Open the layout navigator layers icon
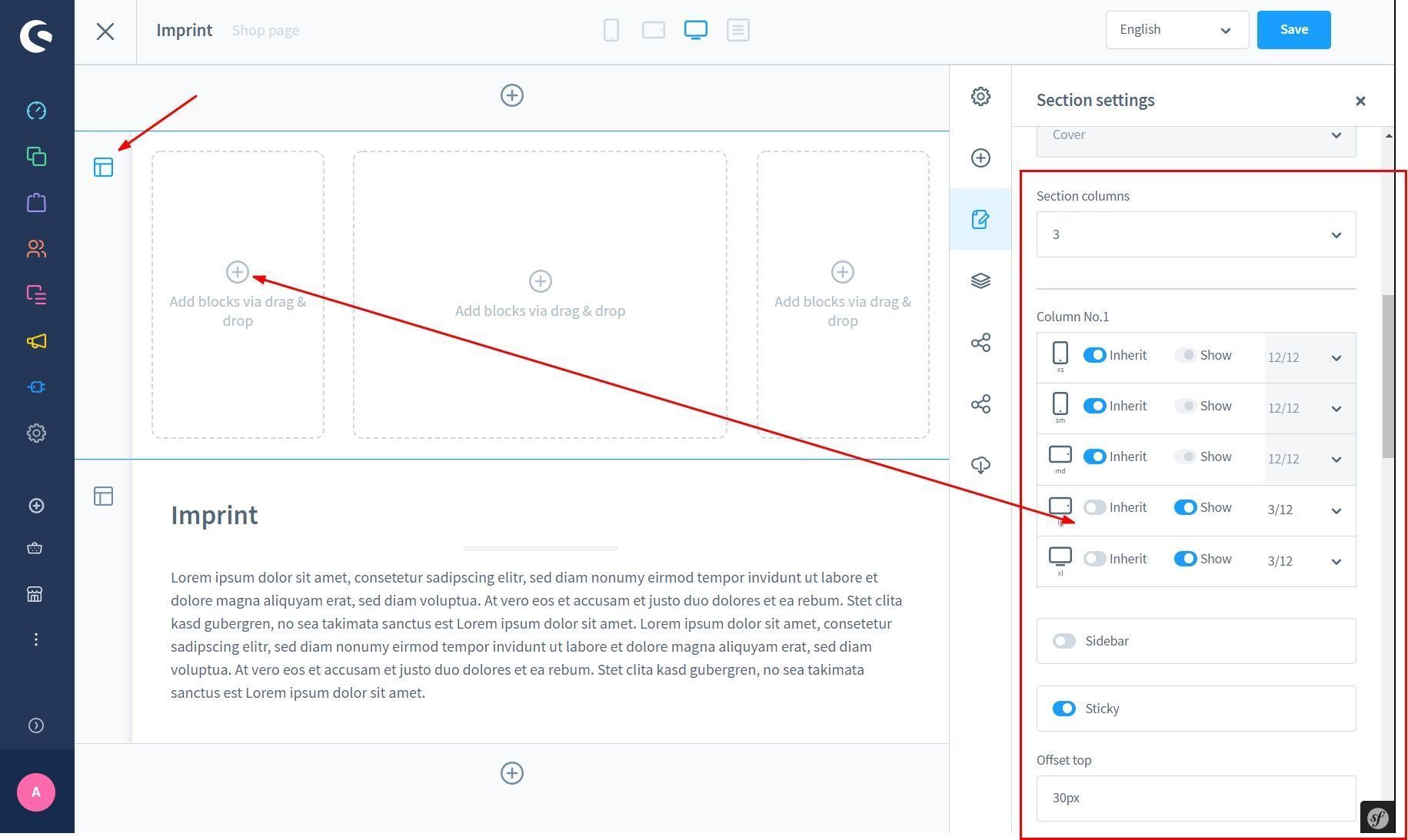 click(980, 281)
